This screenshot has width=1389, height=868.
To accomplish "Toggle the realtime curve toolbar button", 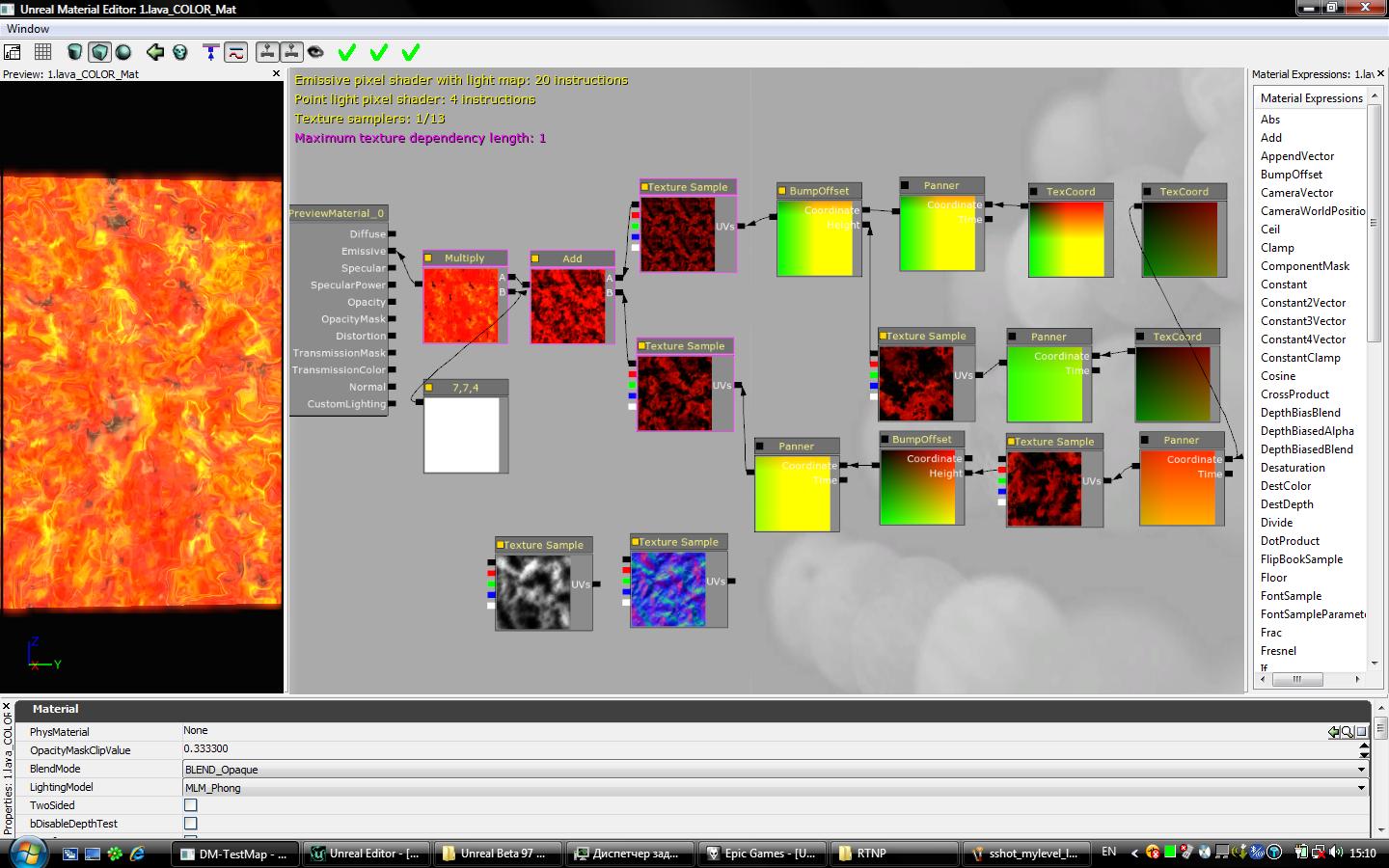I will 237,52.
